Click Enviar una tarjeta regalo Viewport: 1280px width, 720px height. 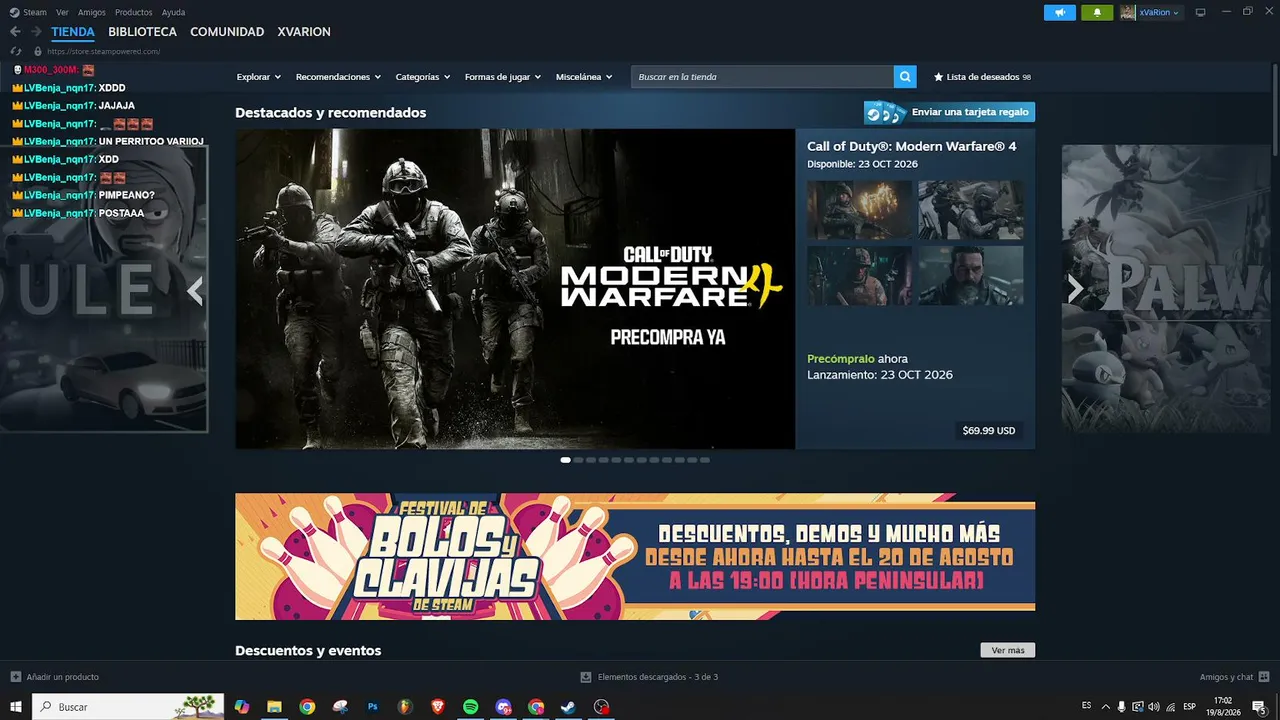(x=950, y=112)
